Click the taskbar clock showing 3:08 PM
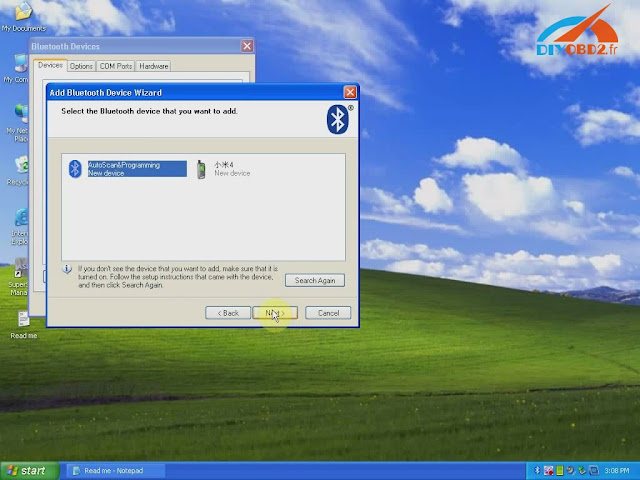This screenshot has width=640, height=480. coord(617,471)
